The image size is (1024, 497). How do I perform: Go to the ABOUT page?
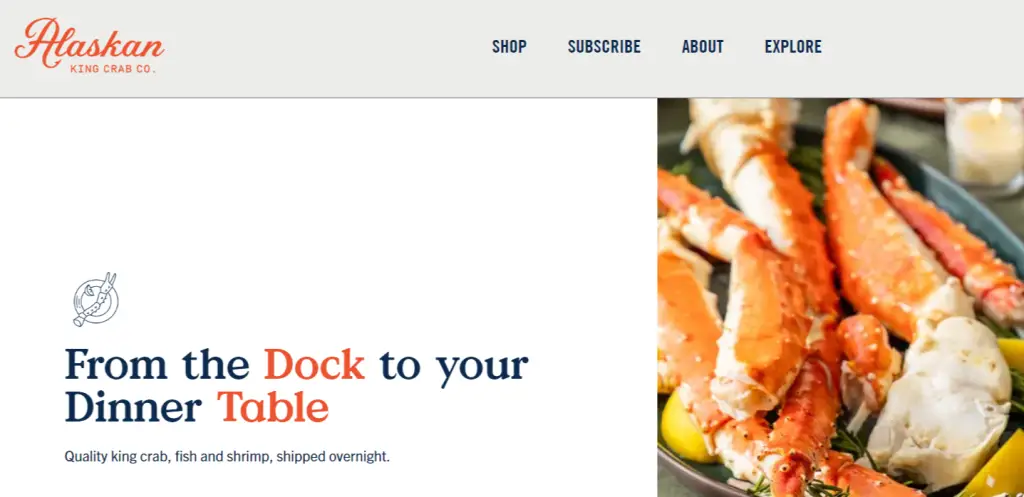(x=703, y=47)
